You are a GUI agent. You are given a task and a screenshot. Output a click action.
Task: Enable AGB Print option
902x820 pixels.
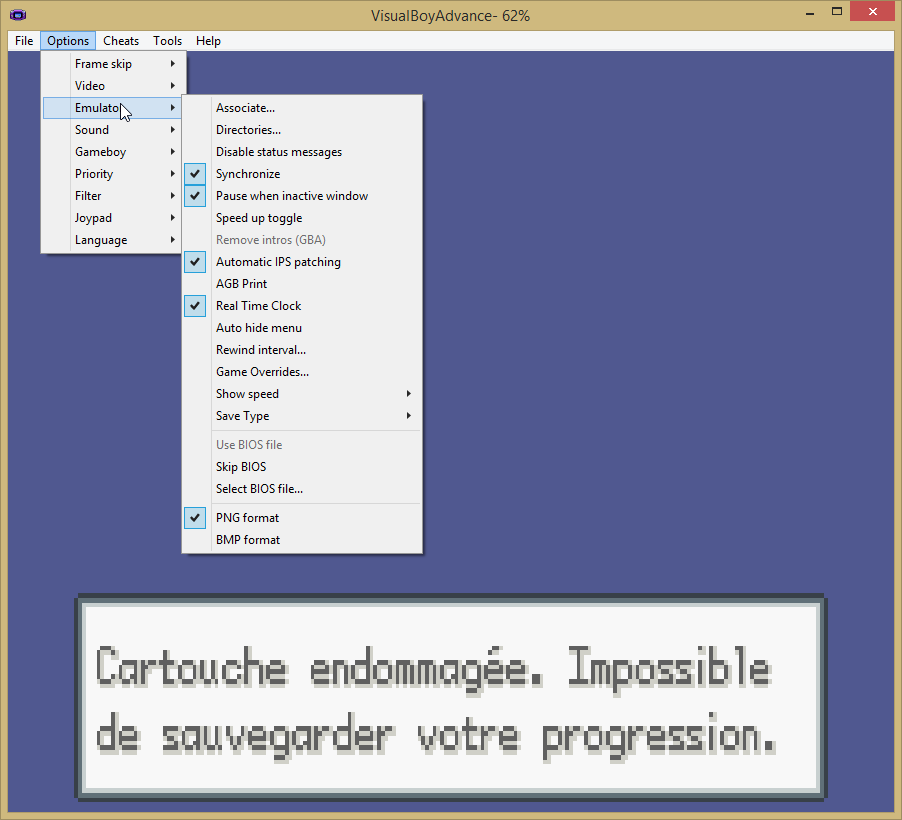(x=302, y=284)
